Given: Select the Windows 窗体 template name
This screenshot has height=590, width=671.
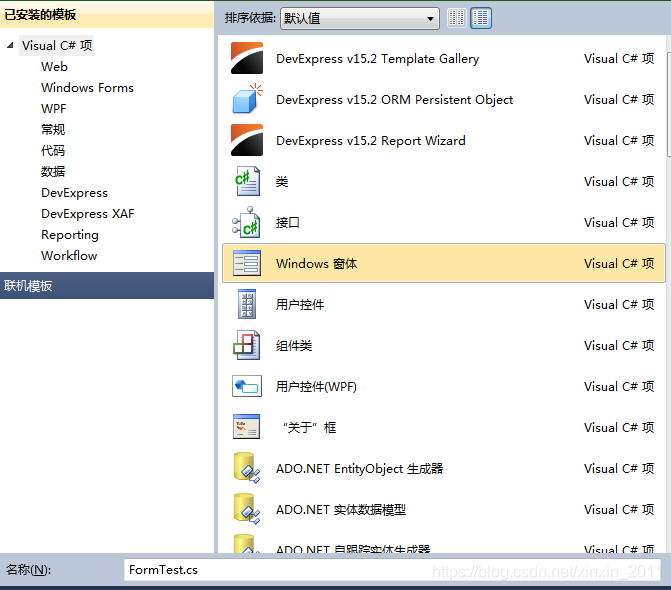Looking at the screenshot, I should point(317,264).
